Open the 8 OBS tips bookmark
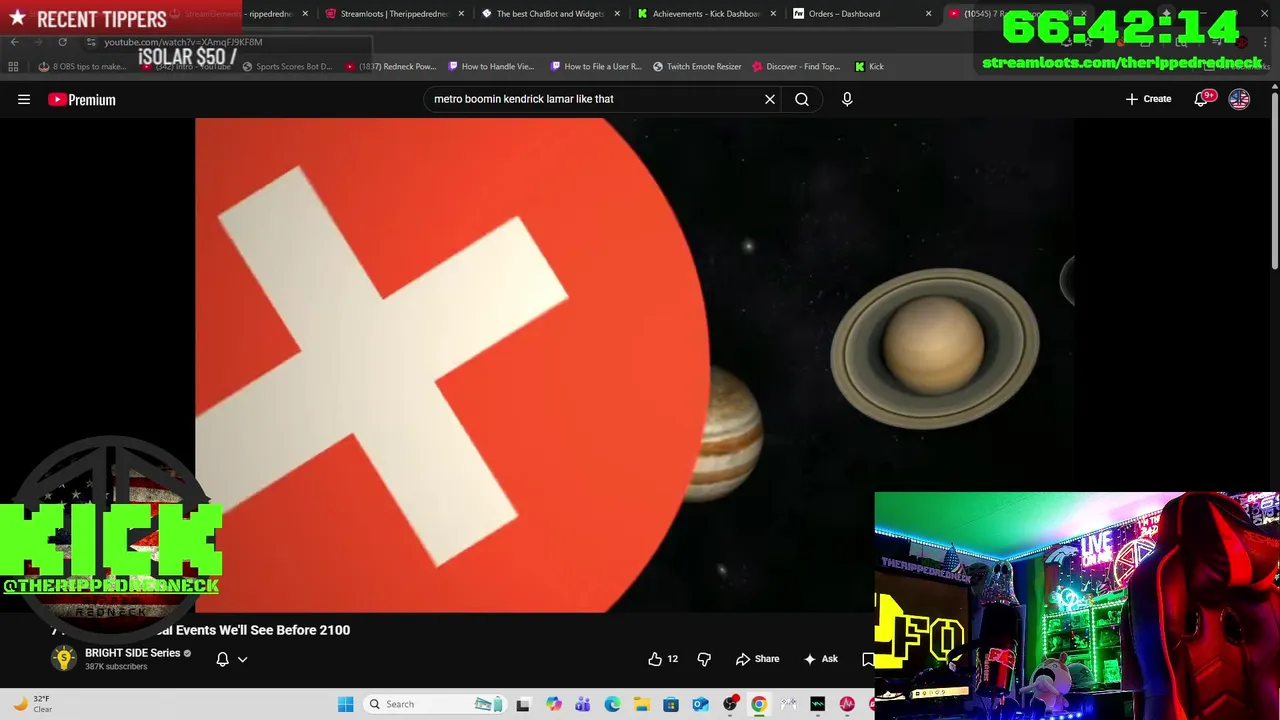The image size is (1280, 720). click(82, 66)
